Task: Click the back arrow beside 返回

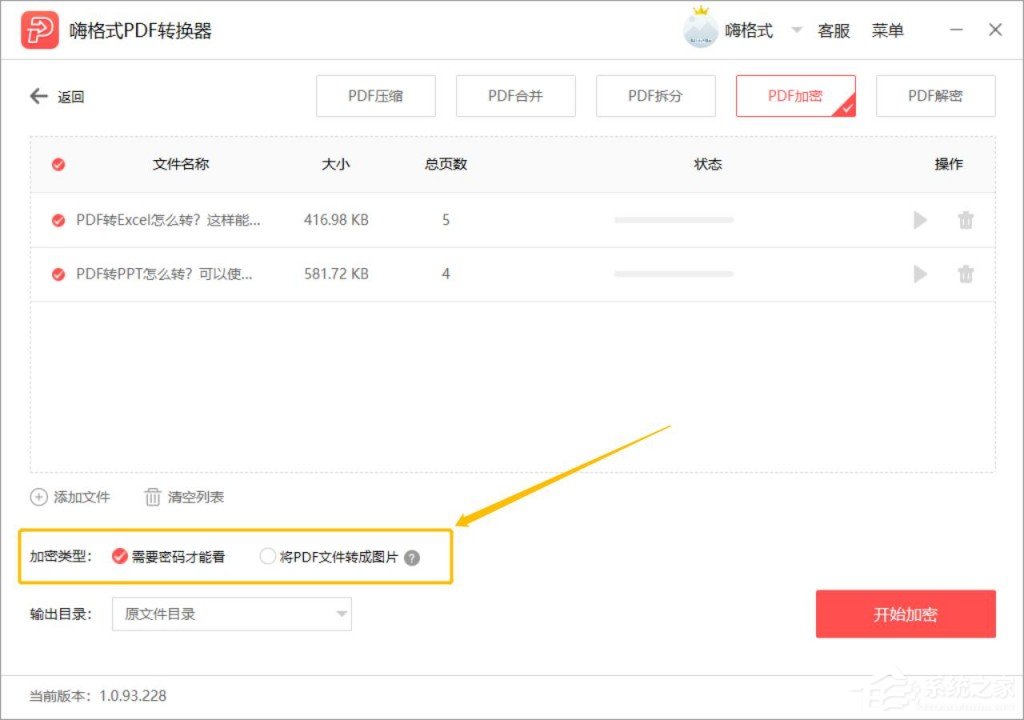Action: coord(37,96)
